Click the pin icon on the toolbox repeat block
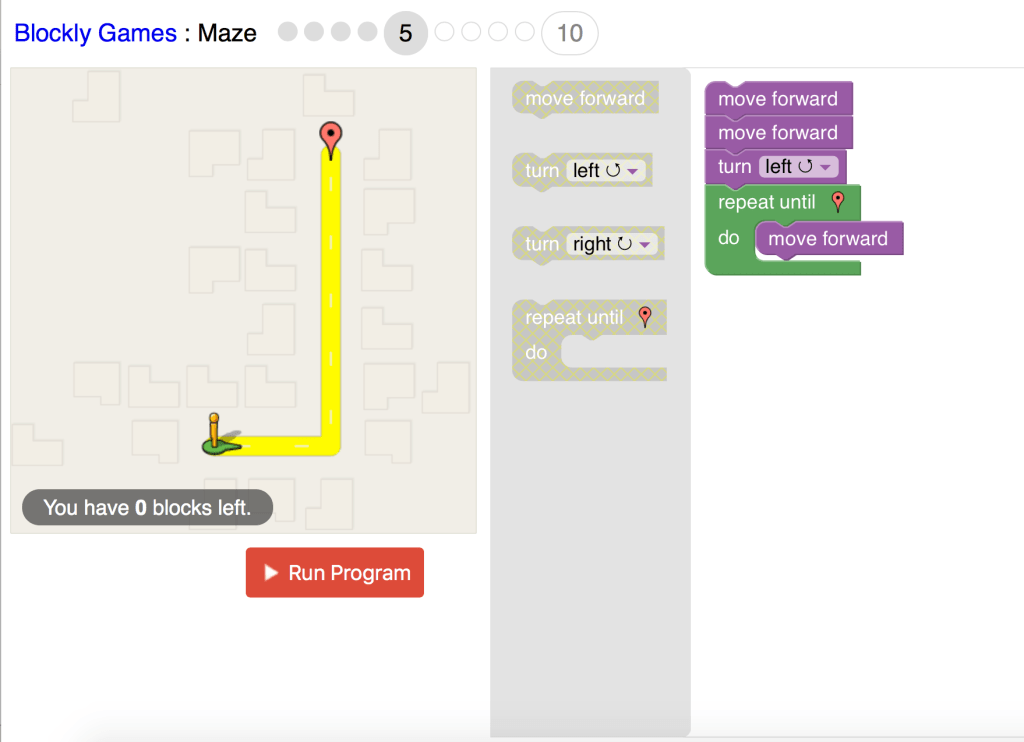This screenshot has height=742, width=1024. [x=645, y=317]
